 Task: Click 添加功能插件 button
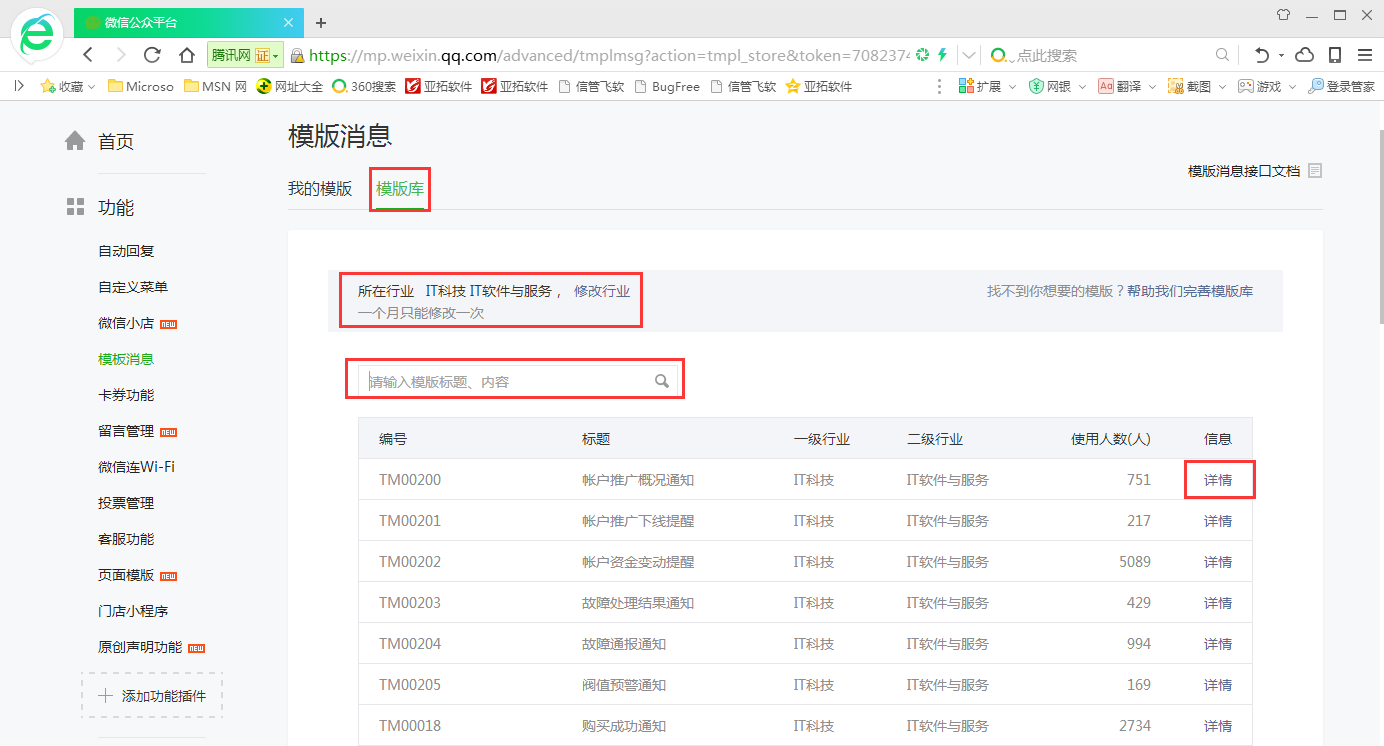point(152,696)
